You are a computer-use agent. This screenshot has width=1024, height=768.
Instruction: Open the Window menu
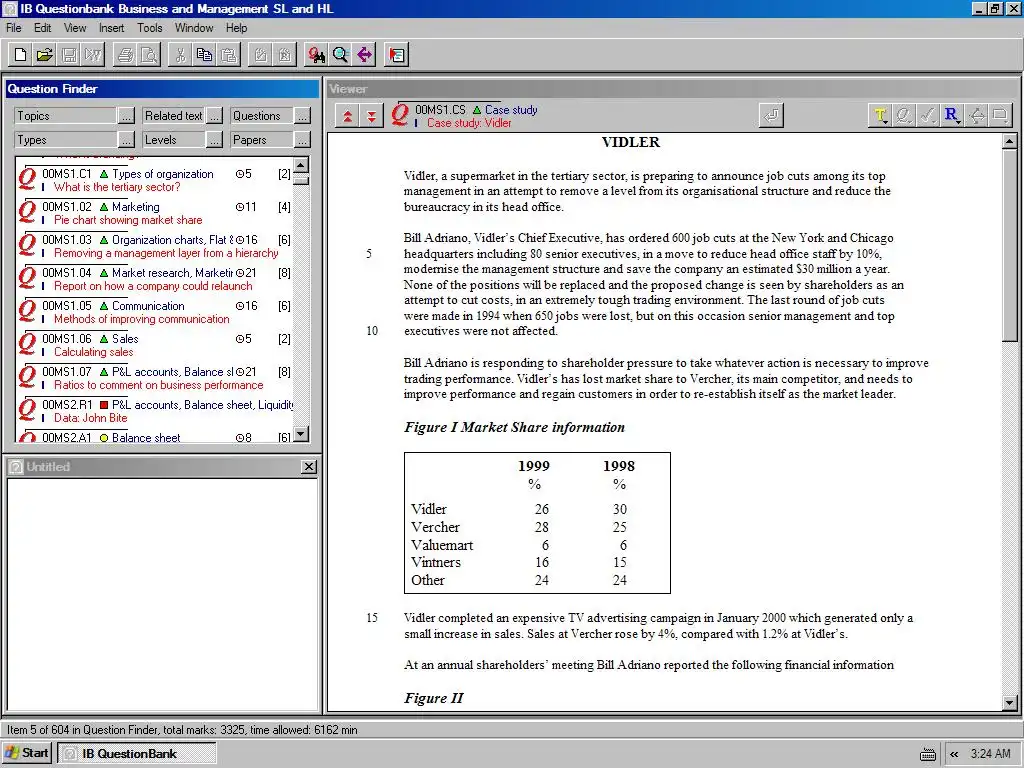[x=194, y=28]
